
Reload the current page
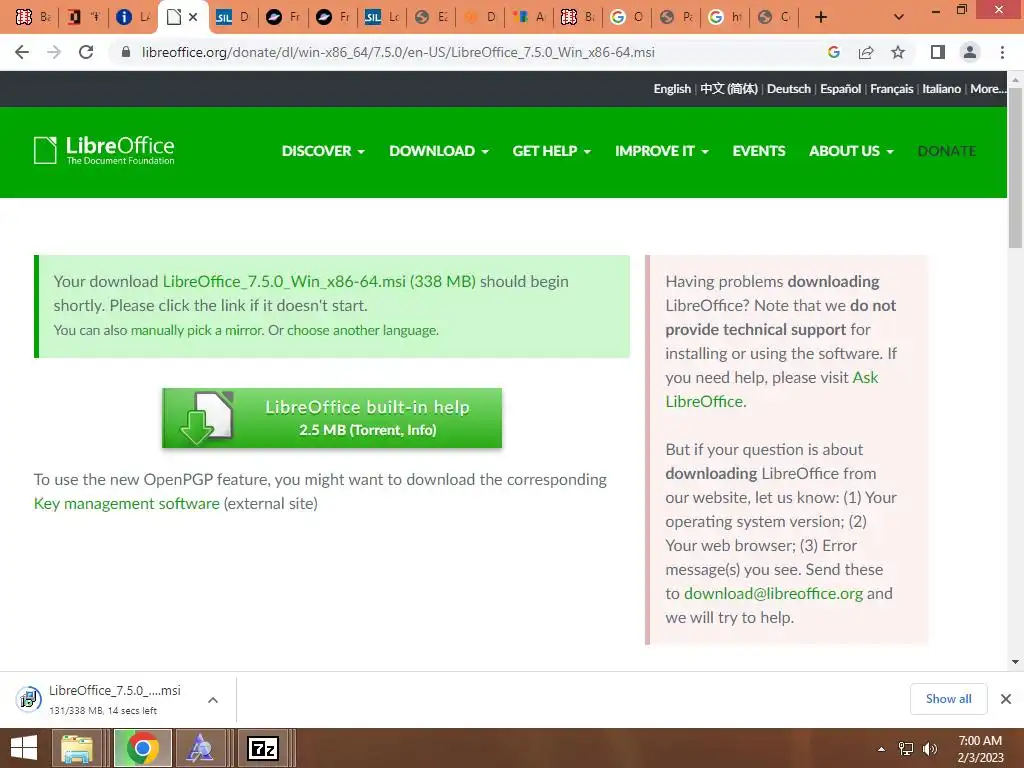coord(86,52)
